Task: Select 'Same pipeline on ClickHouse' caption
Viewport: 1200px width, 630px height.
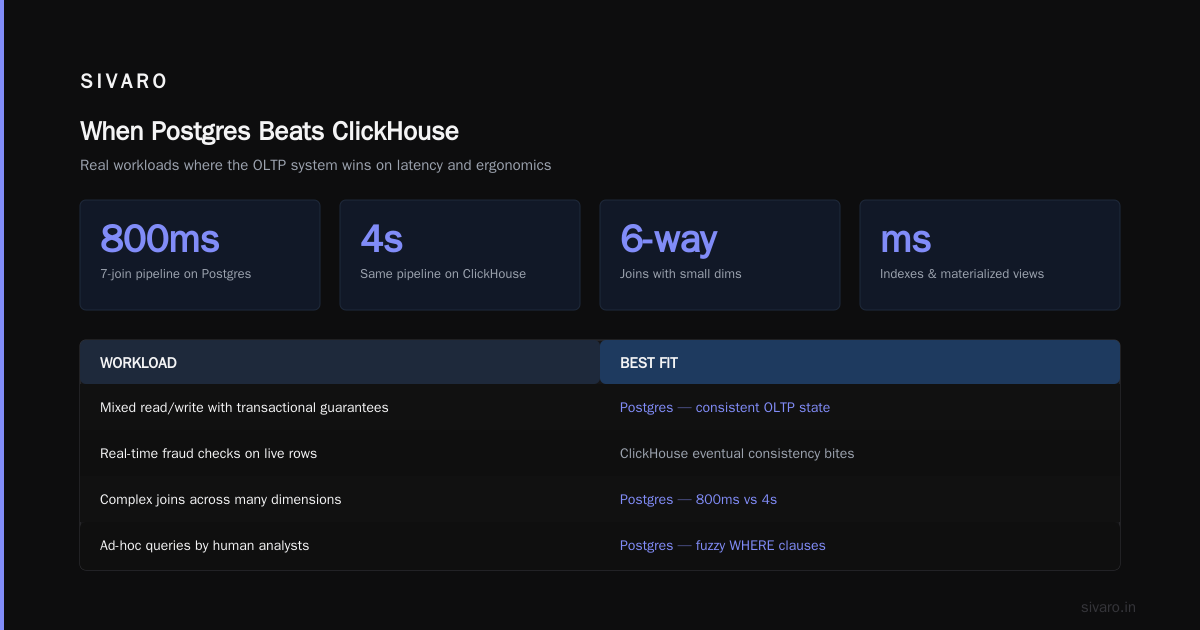Action: click(443, 273)
